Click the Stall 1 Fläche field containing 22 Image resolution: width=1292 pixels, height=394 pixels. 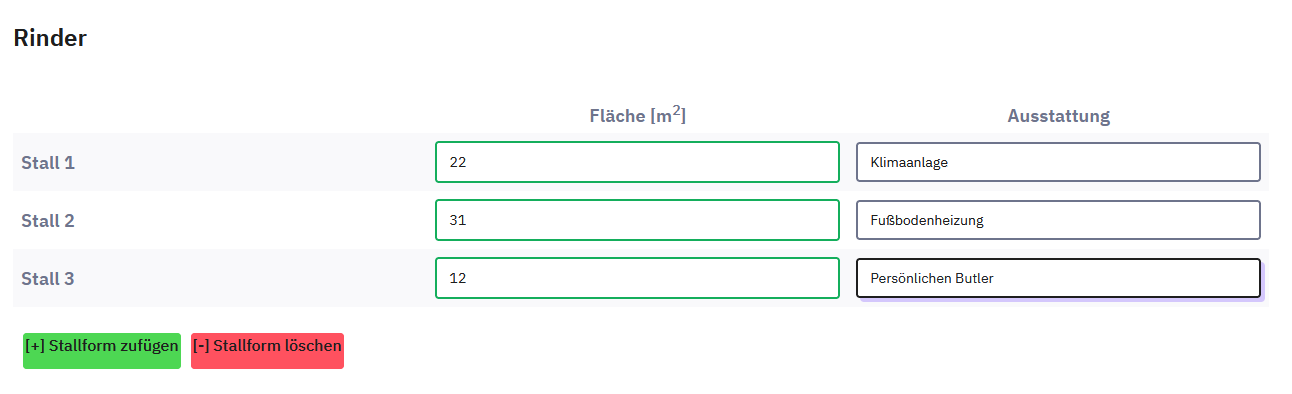click(637, 162)
